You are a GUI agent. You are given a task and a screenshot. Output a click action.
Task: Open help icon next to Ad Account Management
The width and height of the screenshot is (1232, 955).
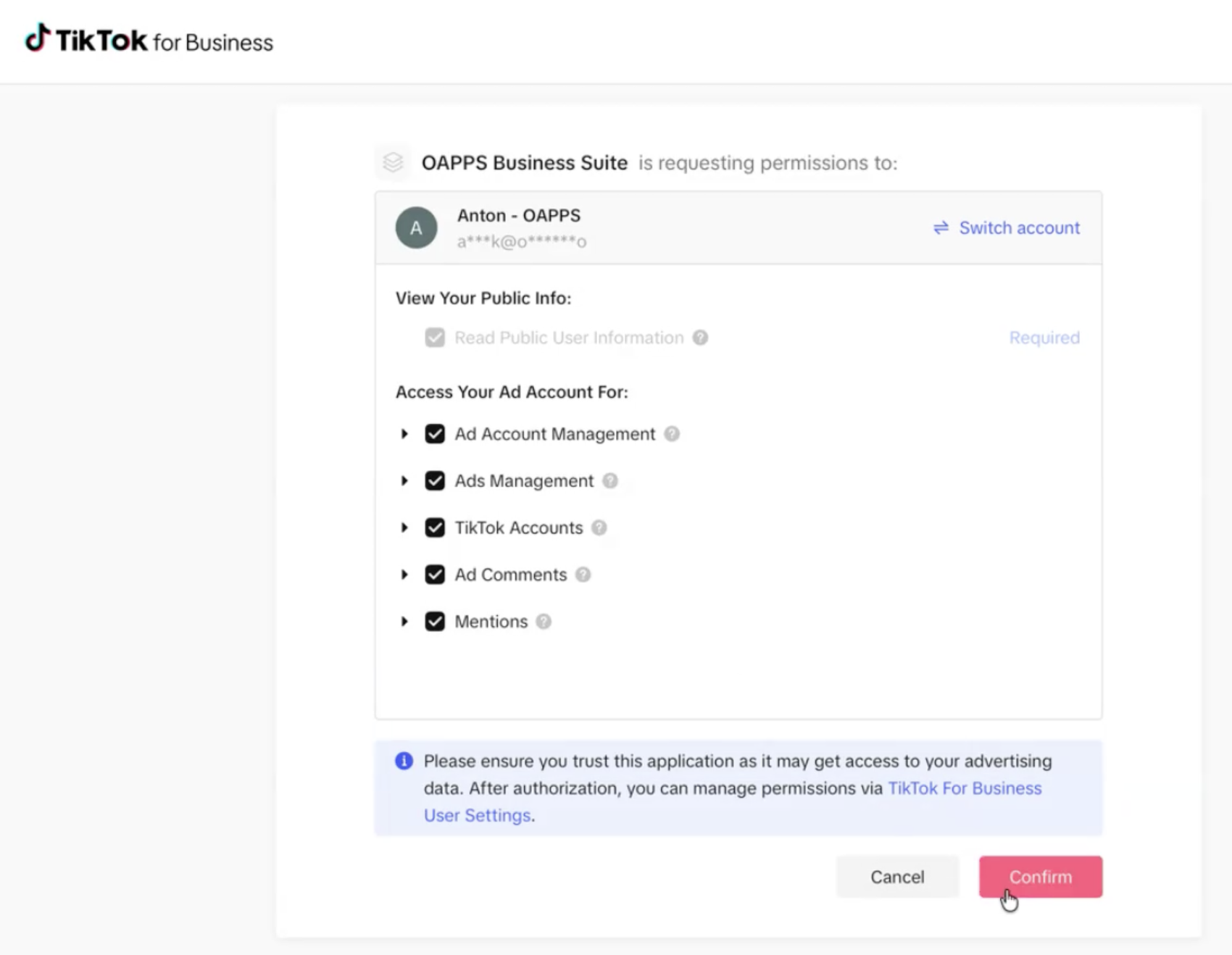[x=672, y=434]
